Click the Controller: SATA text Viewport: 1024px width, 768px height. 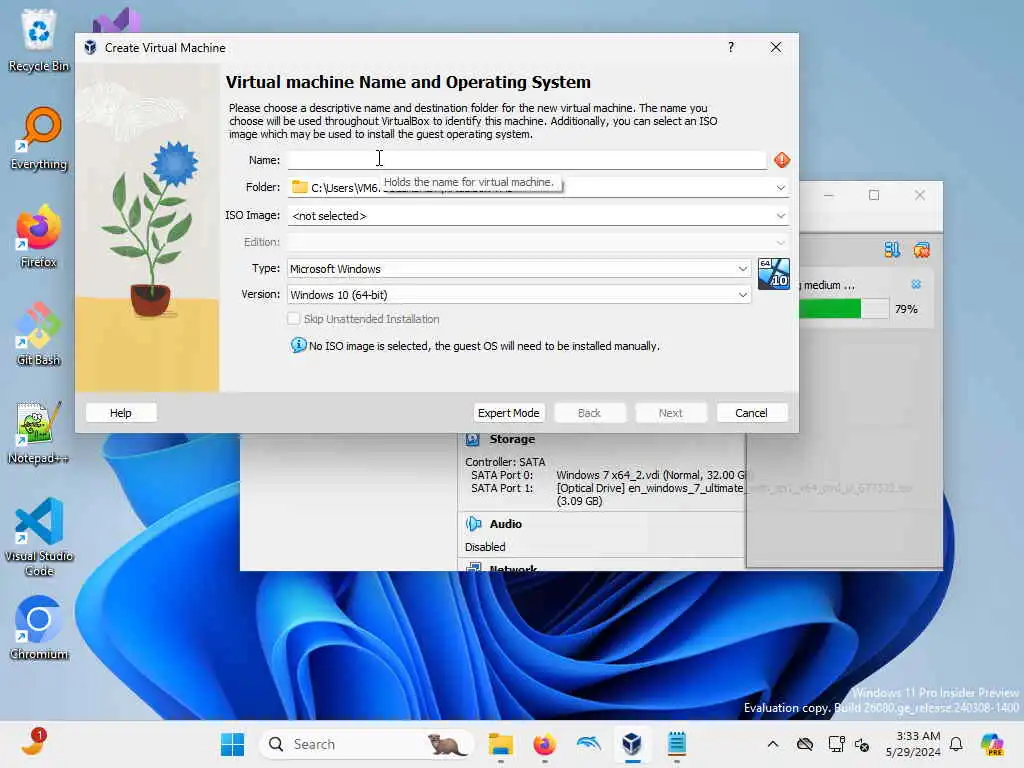tap(505, 462)
